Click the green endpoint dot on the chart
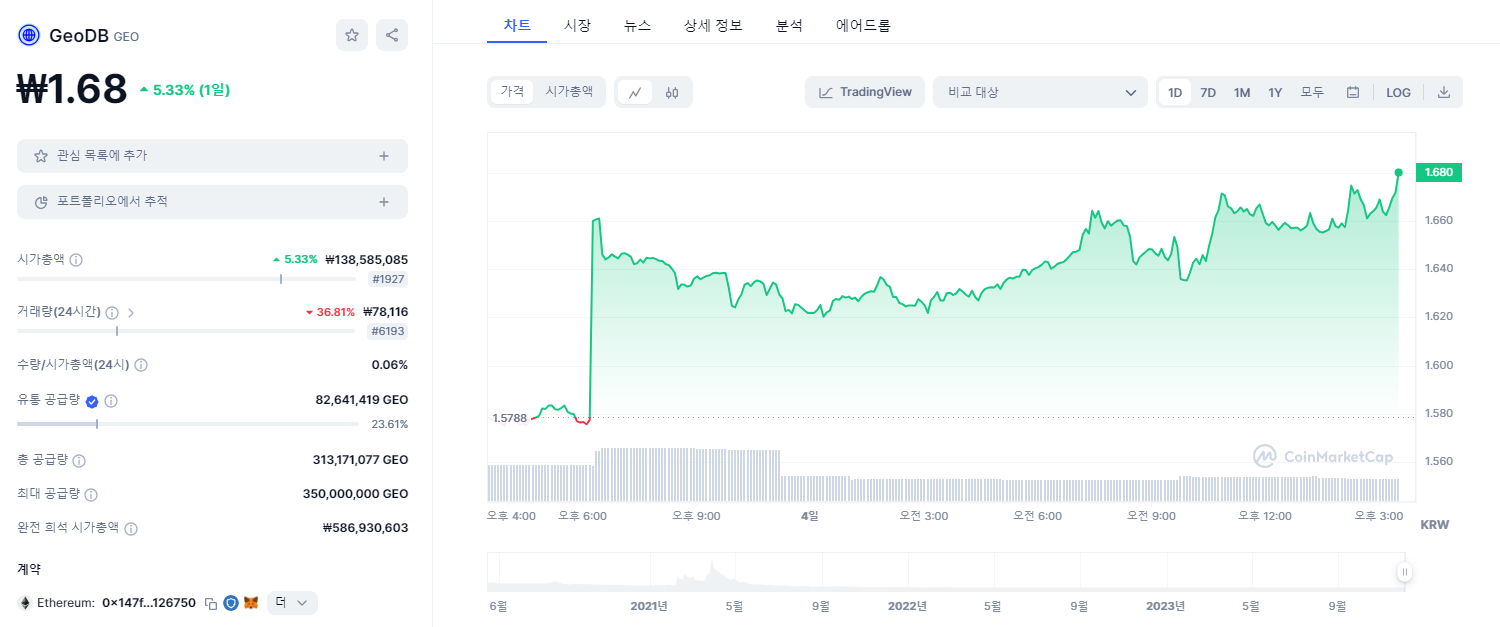 tap(1398, 172)
